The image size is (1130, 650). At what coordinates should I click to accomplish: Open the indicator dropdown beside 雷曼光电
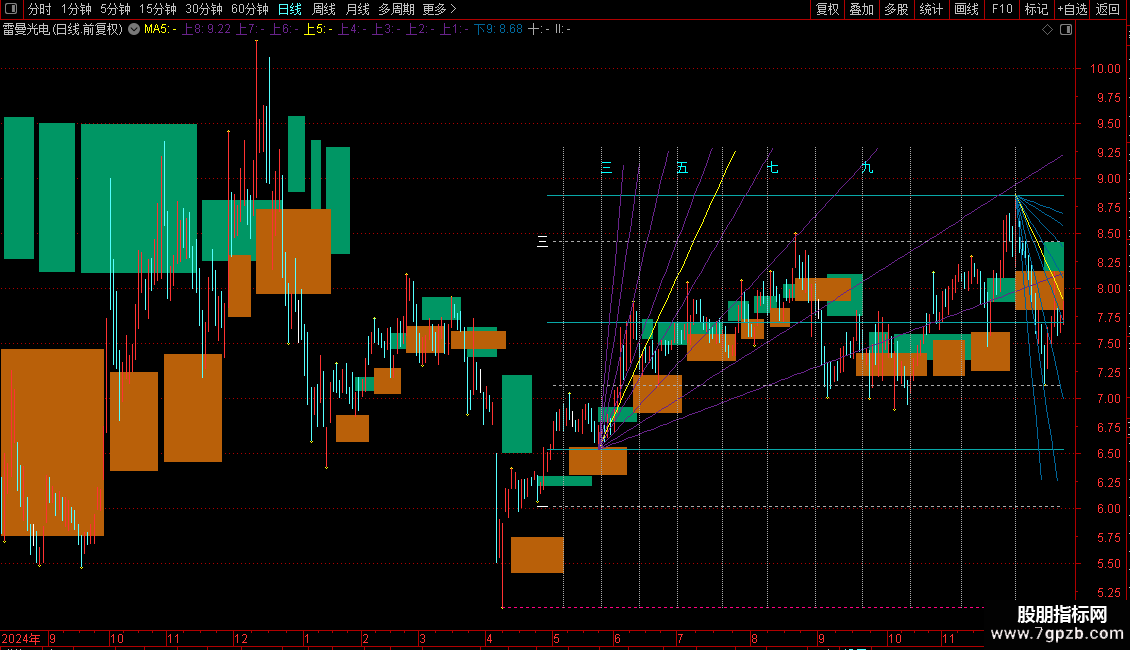[134, 30]
